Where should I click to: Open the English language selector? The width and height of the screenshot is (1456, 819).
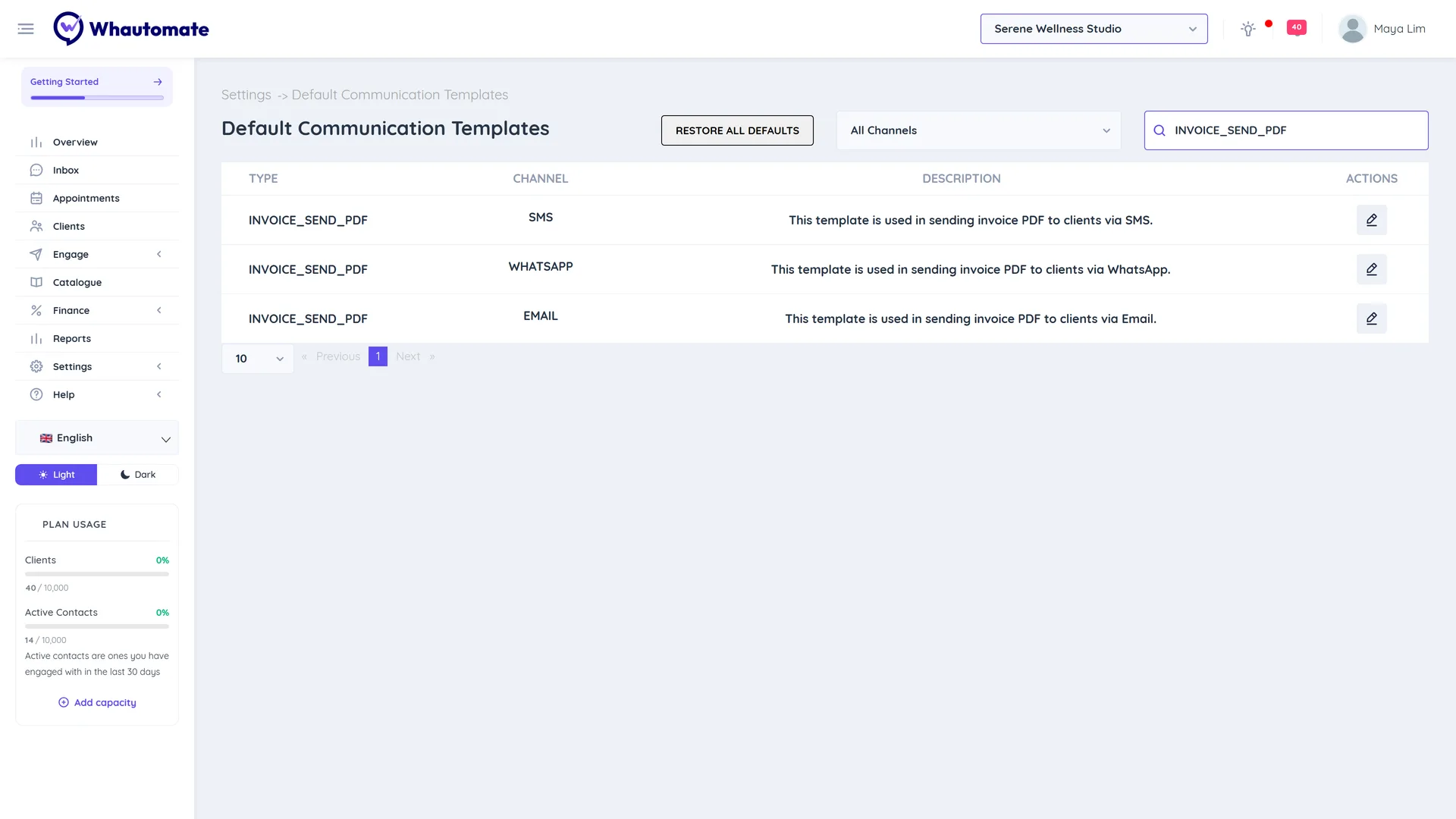tap(97, 438)
